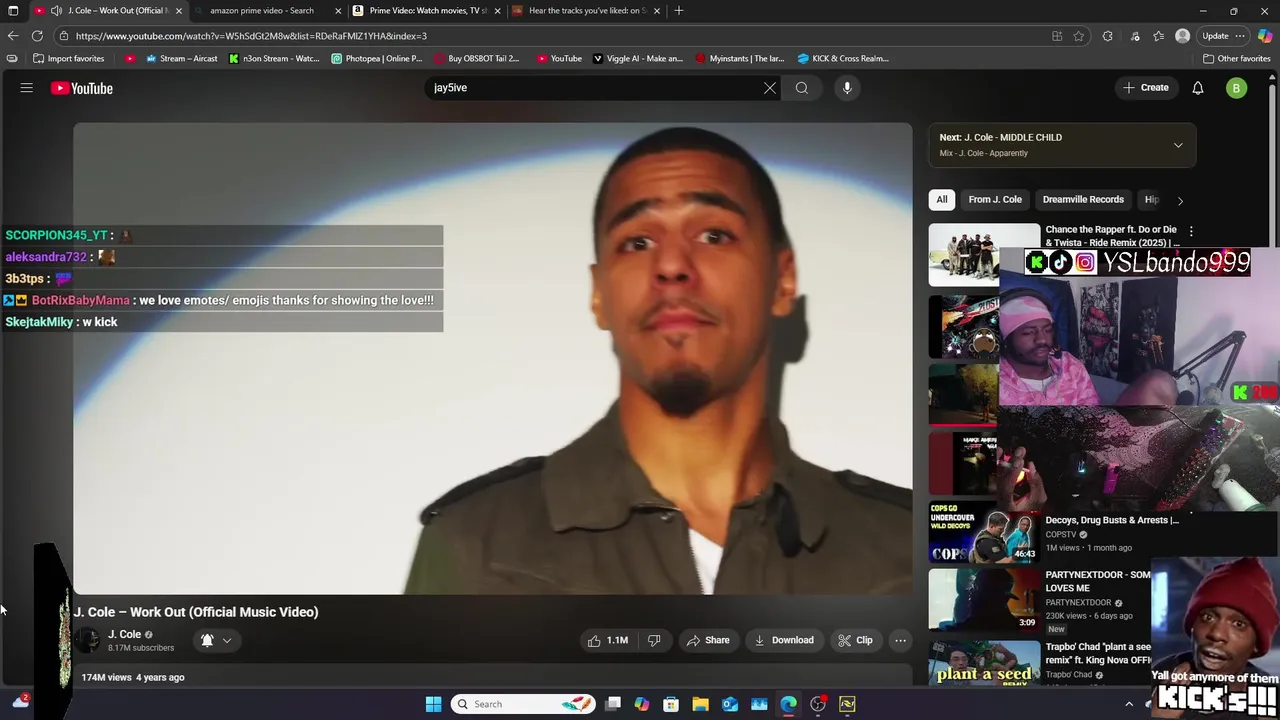Open the J. Cole channel name link
The height and width of the screenshot is (720, 1280).
pyautogui.click(x=124, y=634)
